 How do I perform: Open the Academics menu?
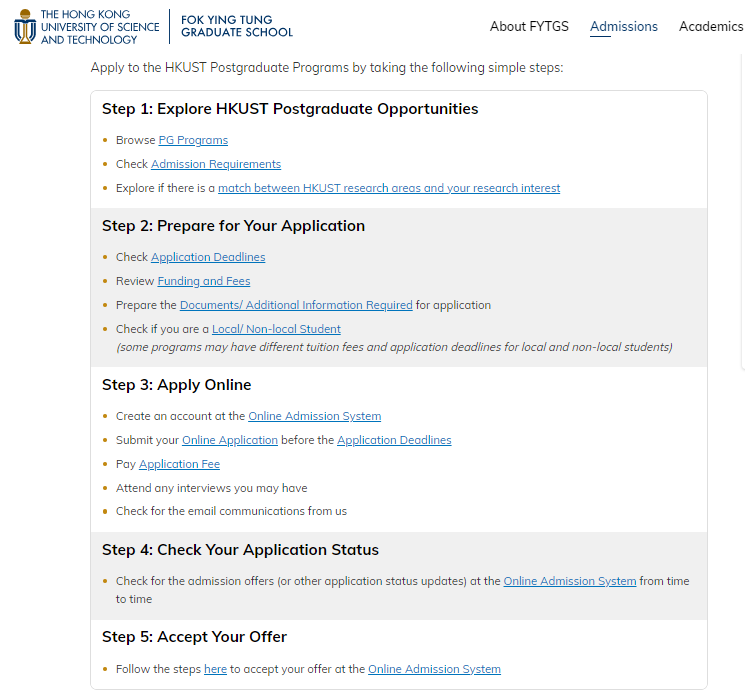point(711,26)
